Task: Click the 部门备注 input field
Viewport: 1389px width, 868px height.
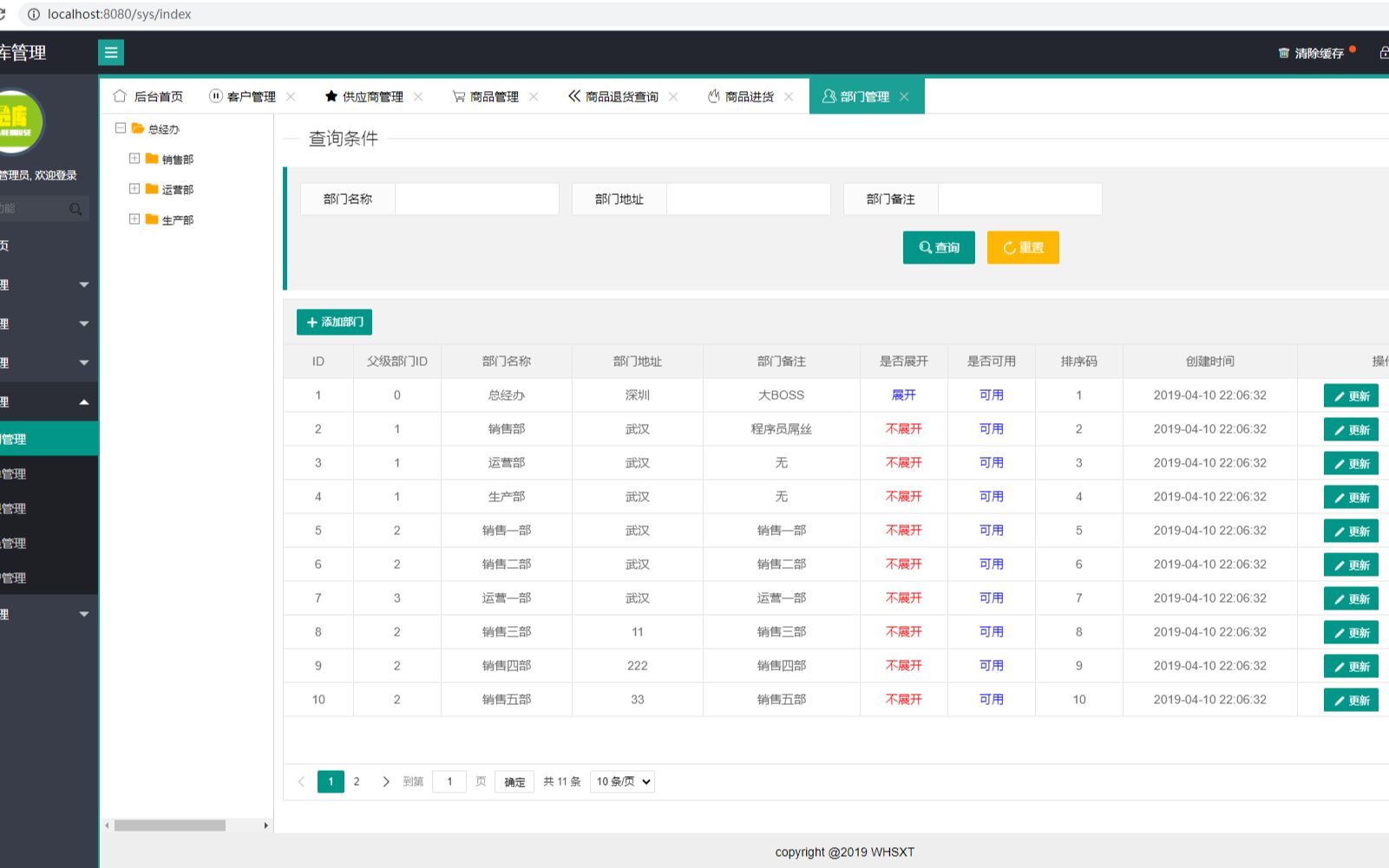Action: pos(1019,199)
